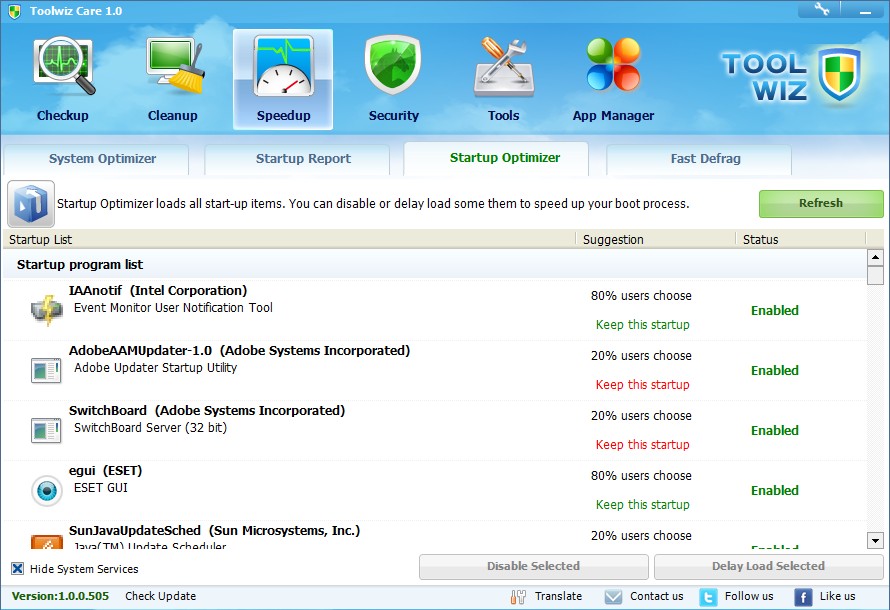Click 'Keep this startup' for egui
890x610 pixels.
[x=643, y=505]
